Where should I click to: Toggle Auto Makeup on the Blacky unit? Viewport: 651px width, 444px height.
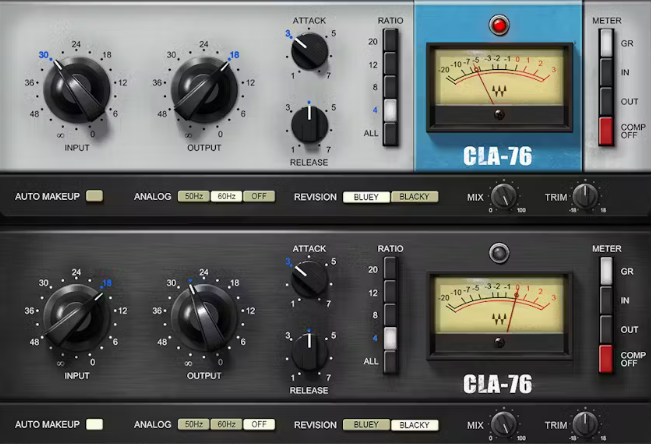point(94,424)
